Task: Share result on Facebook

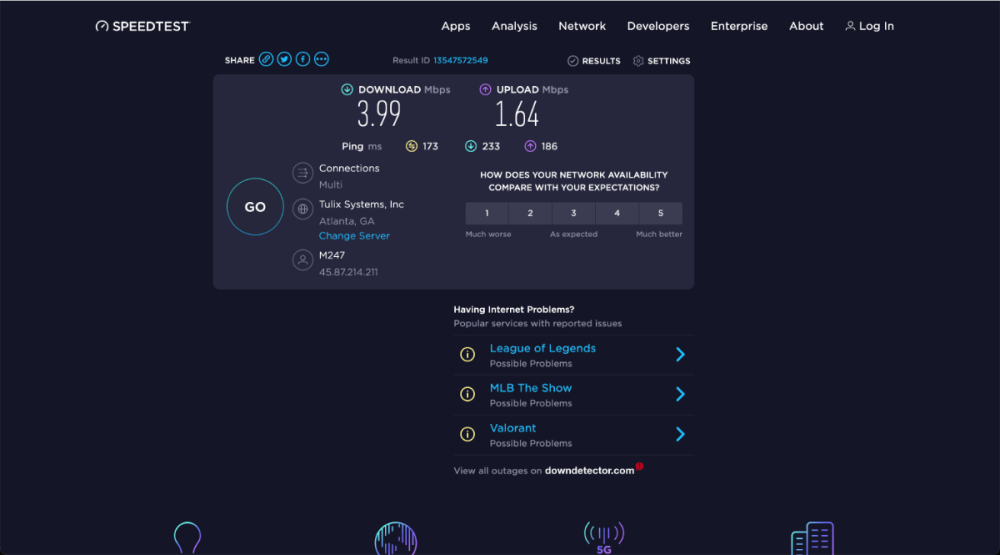Action: point(302,60)
